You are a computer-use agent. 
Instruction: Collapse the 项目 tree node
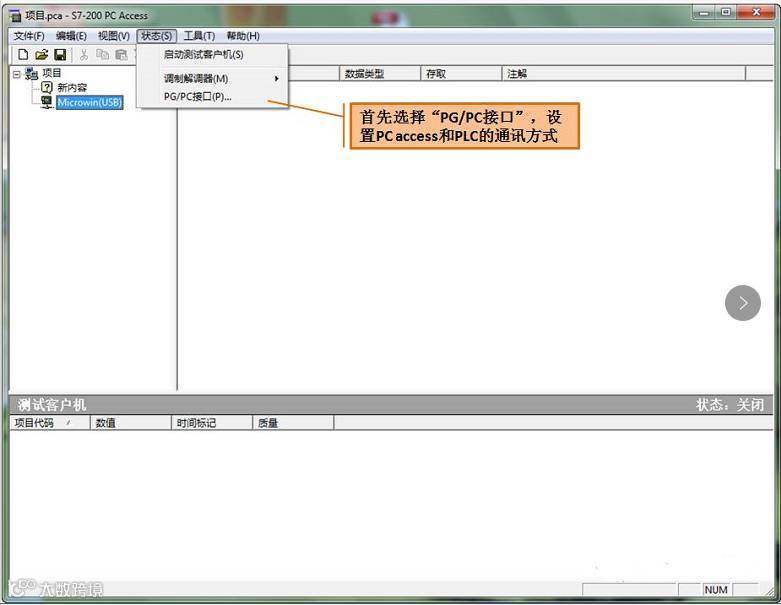click(x=16, y=74)
